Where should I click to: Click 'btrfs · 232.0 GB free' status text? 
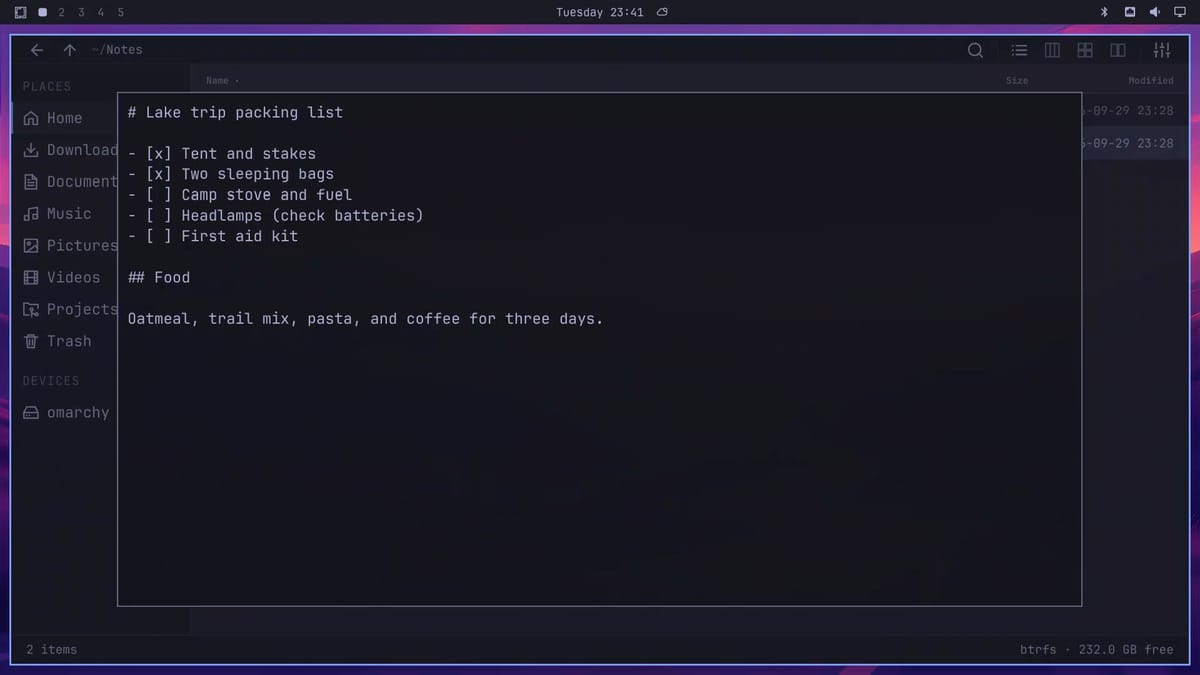point(1097,649)
